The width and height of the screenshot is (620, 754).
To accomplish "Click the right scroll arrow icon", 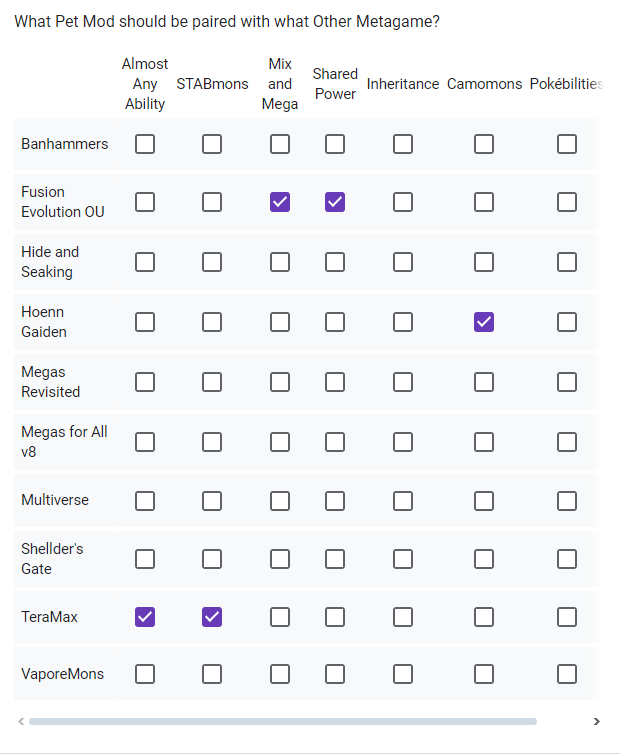I will pos(596,721).
